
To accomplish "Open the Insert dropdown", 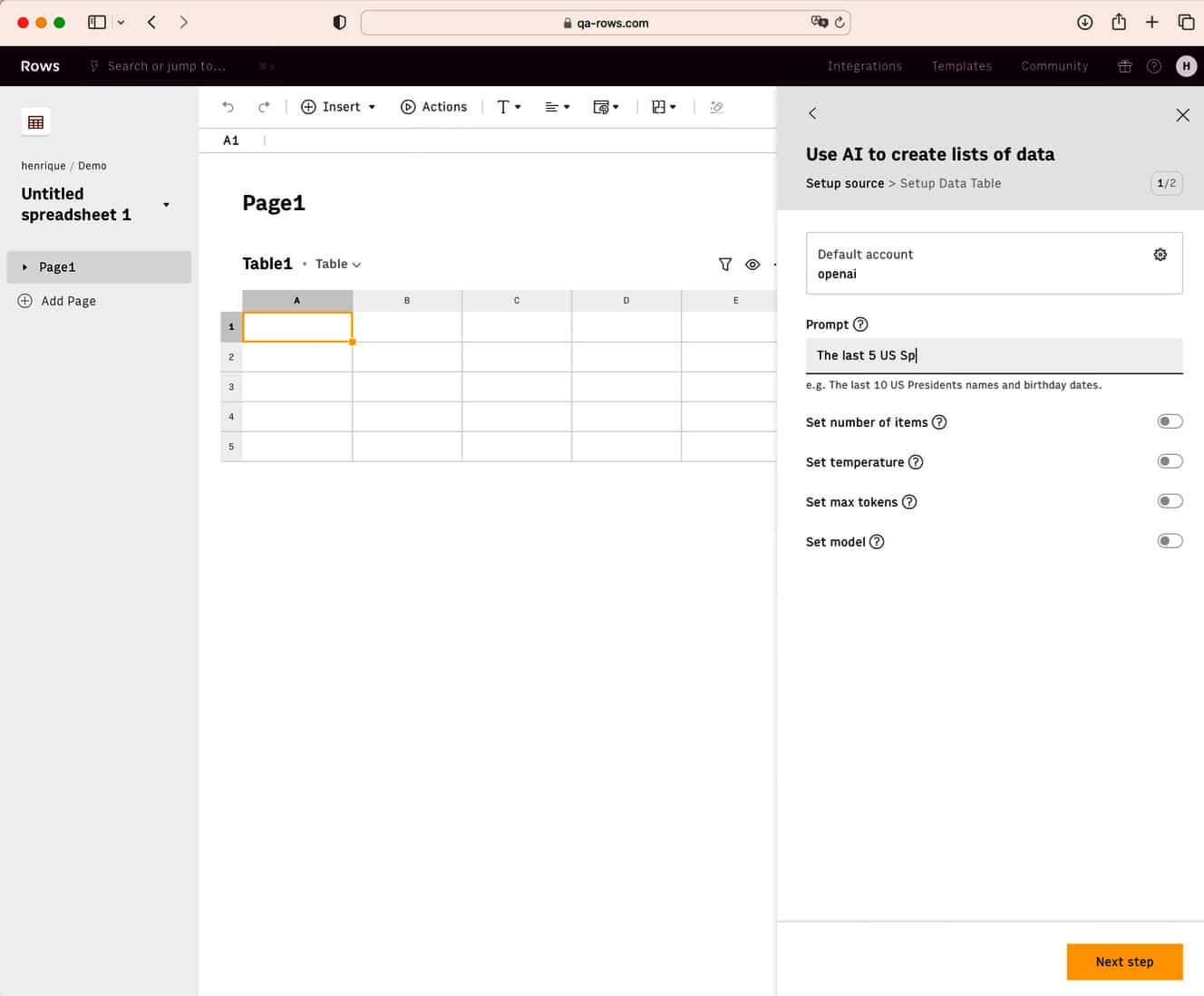I will pos(337,106).
